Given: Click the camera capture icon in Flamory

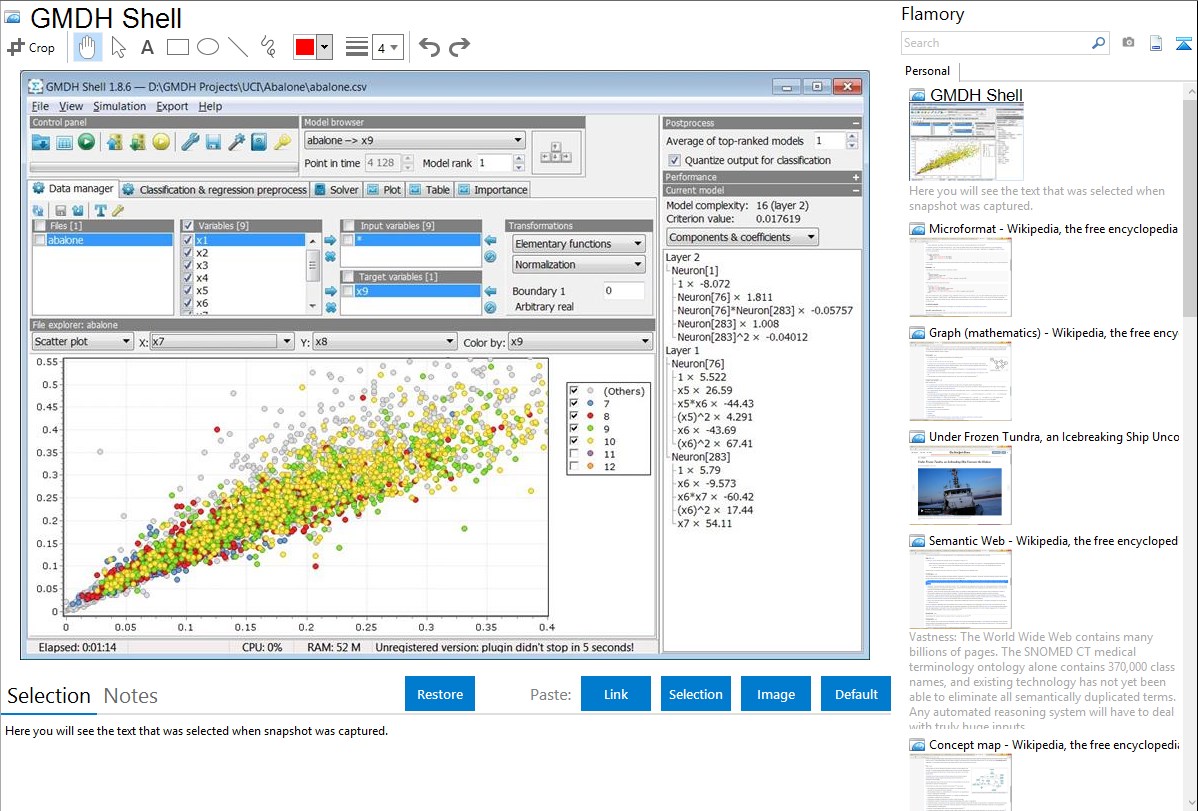Looking at the screenshot, I should (1128, 43).
